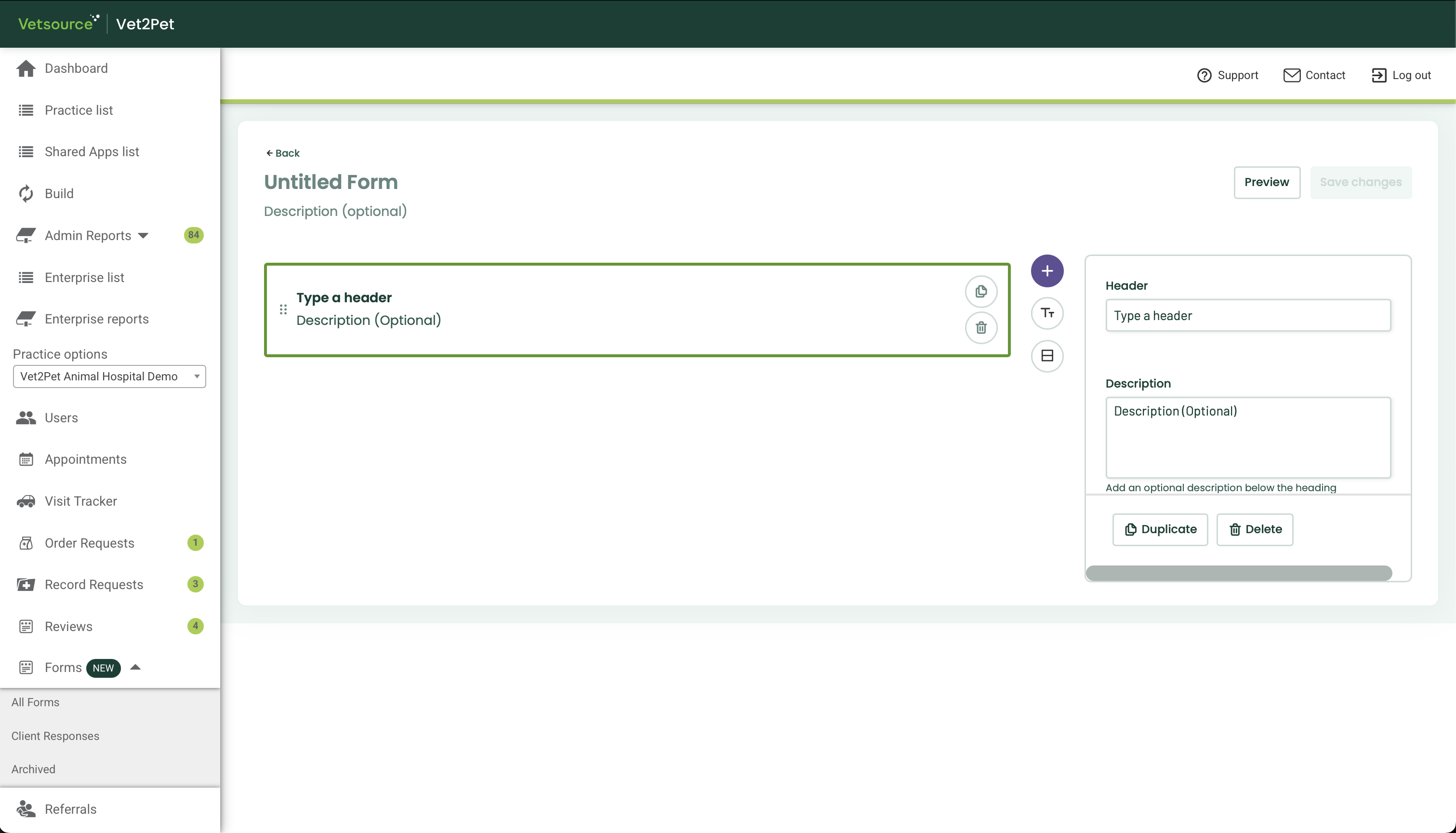Click the Header text input field

point(1247,315)
